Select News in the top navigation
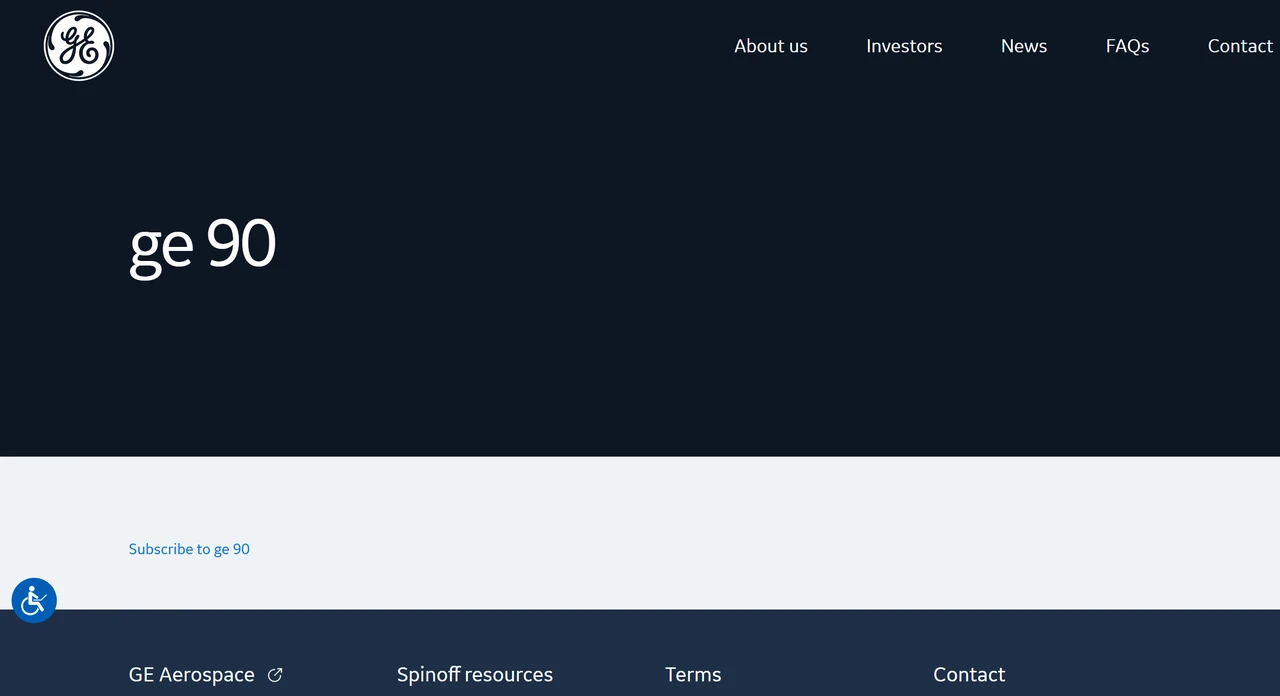Screen dimensions: 1280x696 click(x=1024, y=46)
